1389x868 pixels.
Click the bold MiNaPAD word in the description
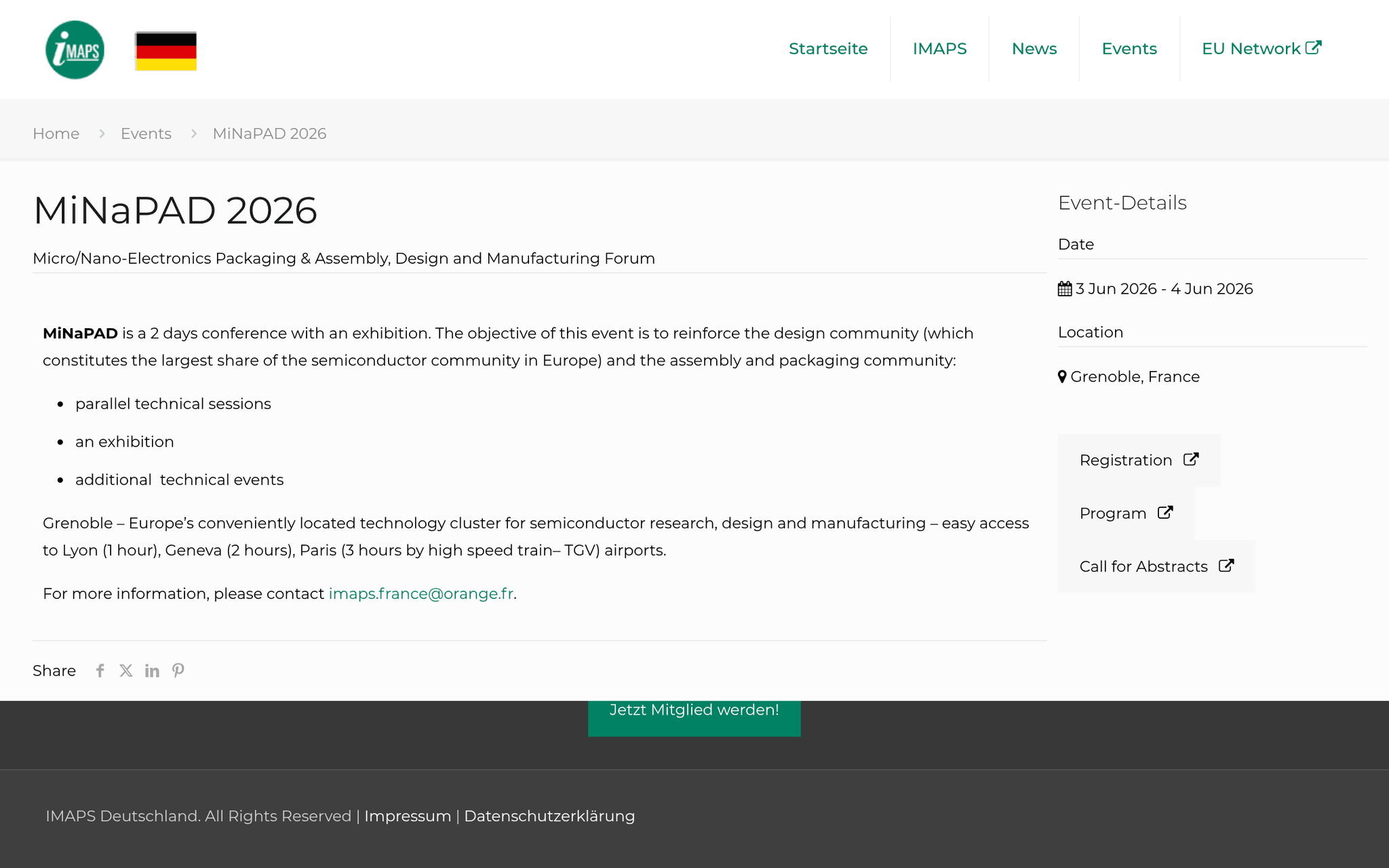(80, 334)
